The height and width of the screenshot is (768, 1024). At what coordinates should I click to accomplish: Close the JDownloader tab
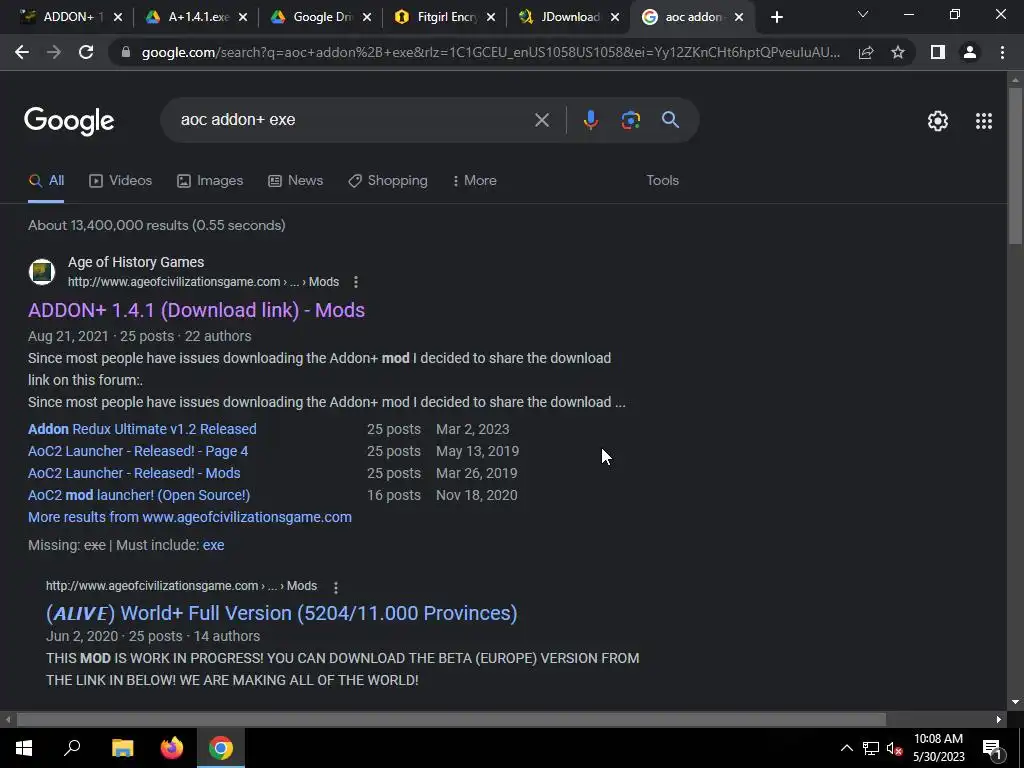615,18
